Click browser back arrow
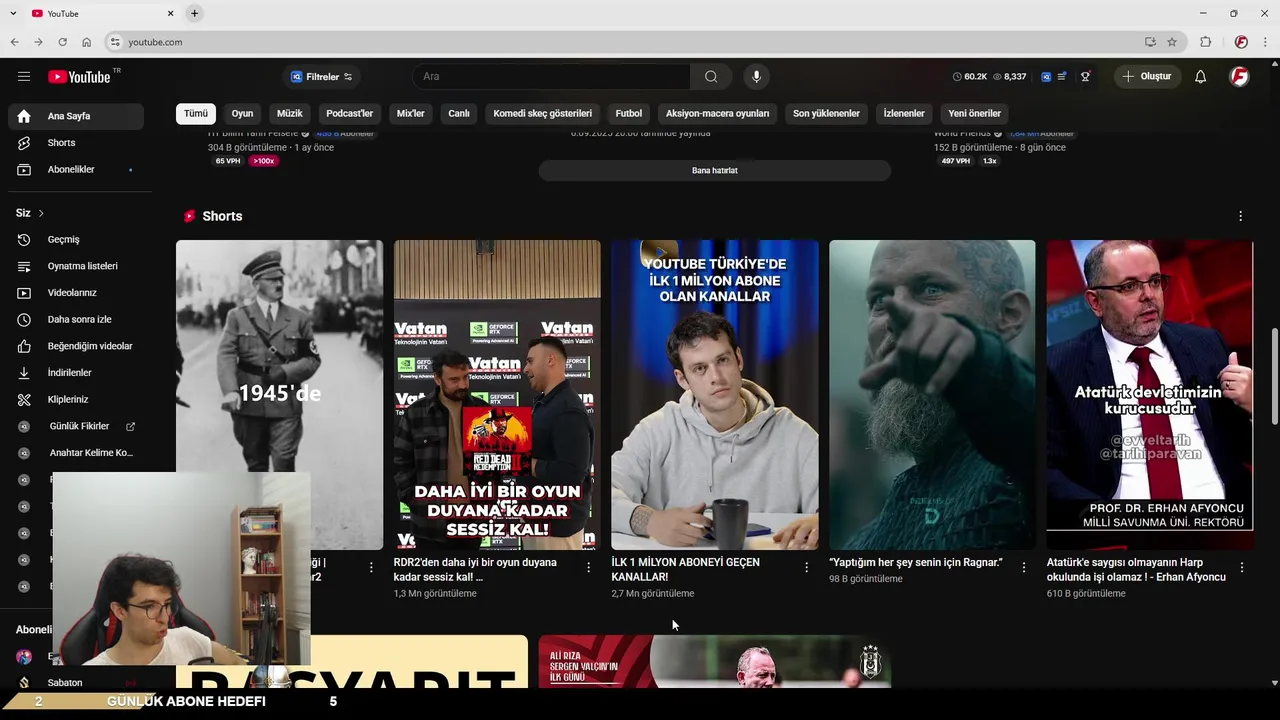Viewport: 1280px width, 720px height. pyautogui.click(x=14, y=42)
